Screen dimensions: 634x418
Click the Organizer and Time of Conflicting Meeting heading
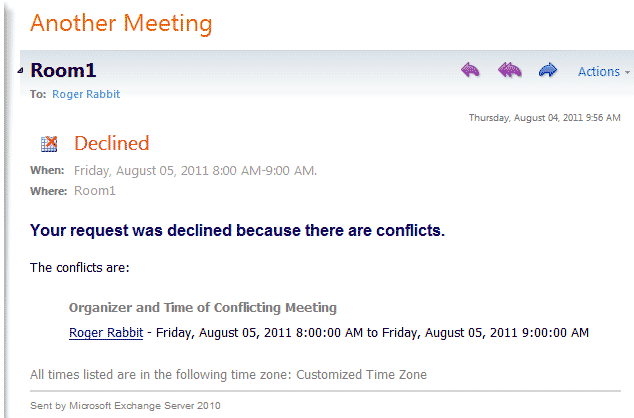203,308
